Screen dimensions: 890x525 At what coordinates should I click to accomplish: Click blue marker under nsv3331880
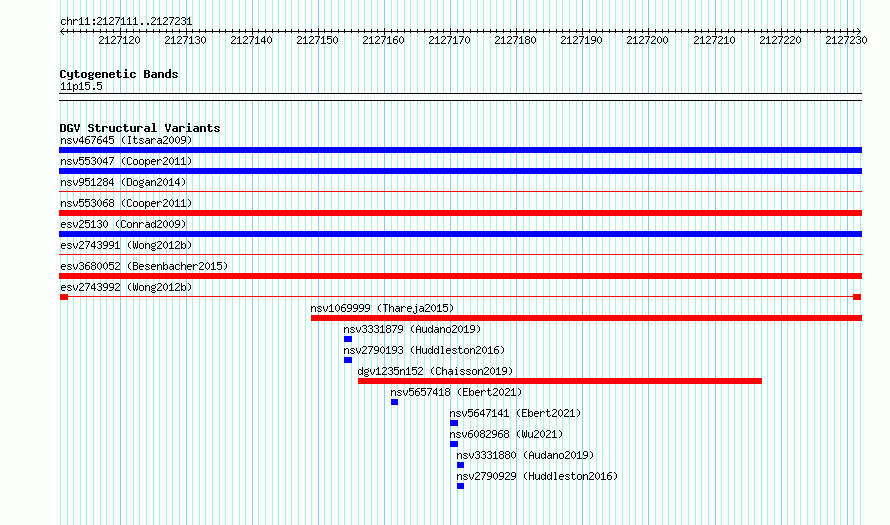pyautogui.click(x=460, y=465)
